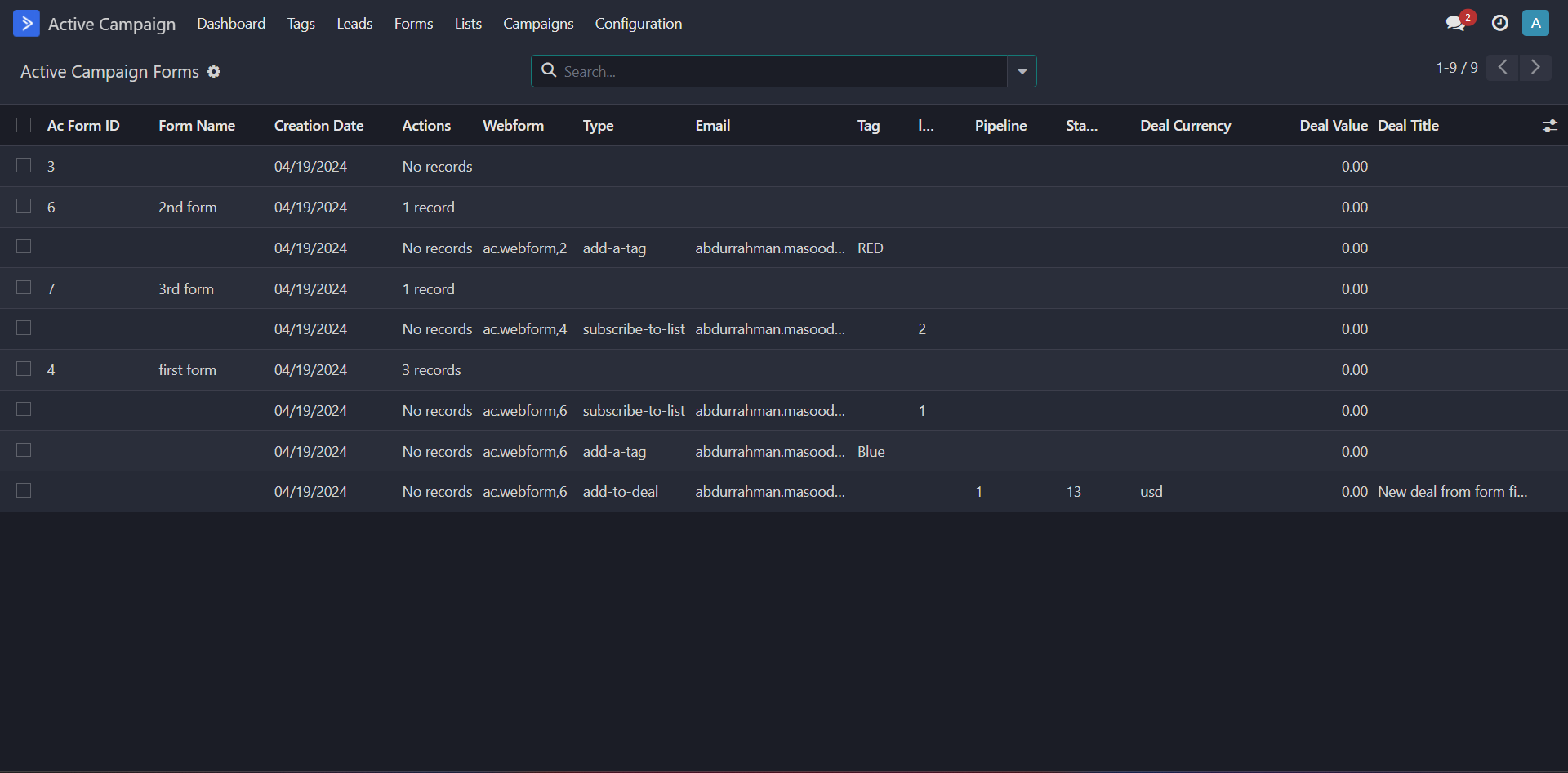Sort by the Email column header
The width and height of the screenshot is (1568, 773).
712,126
